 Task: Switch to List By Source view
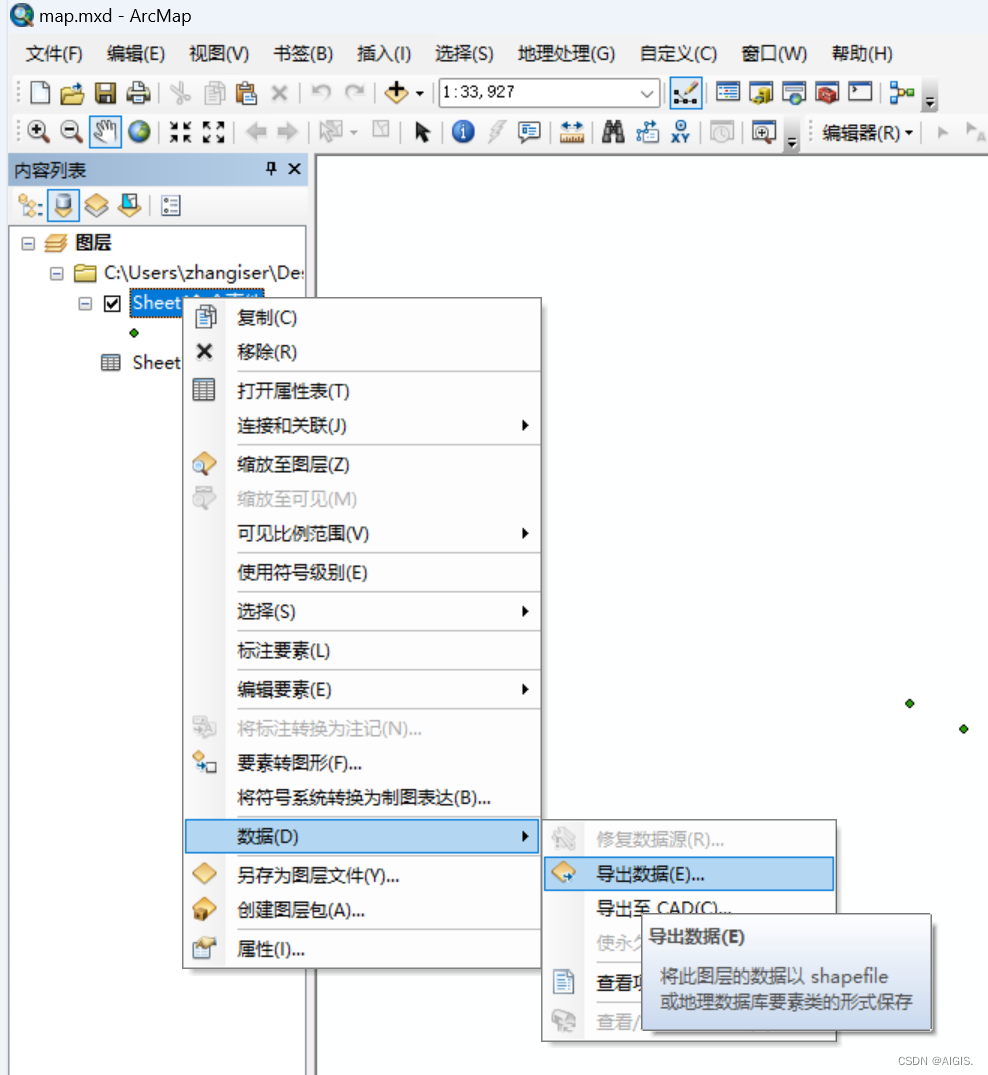coord(63,205)
